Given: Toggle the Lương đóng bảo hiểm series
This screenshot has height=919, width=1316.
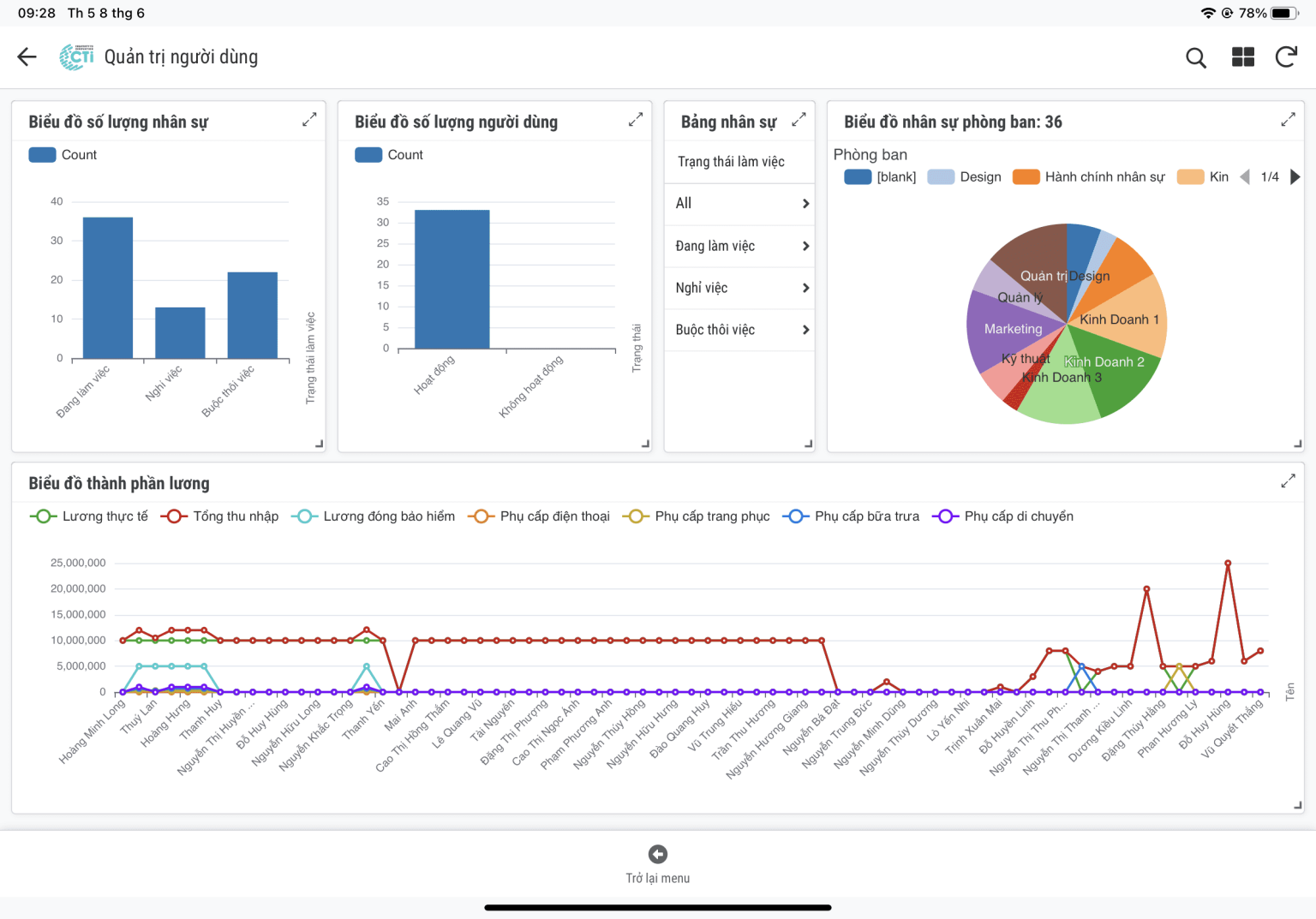Looking at the screenshot, I should [373, 516].
